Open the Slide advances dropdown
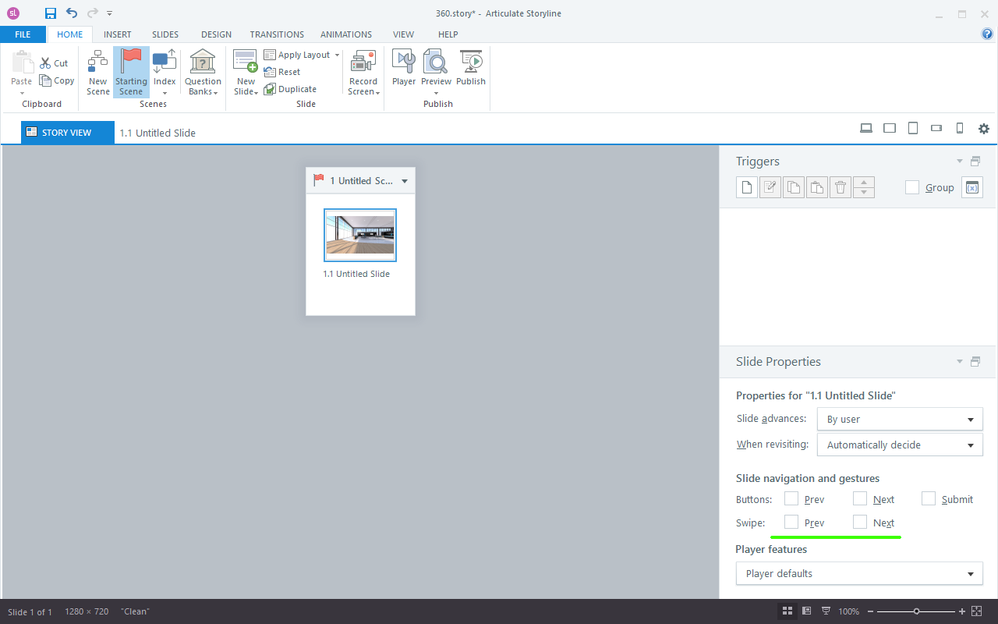Viewport: 998px width, 624px height. (899, 419)
